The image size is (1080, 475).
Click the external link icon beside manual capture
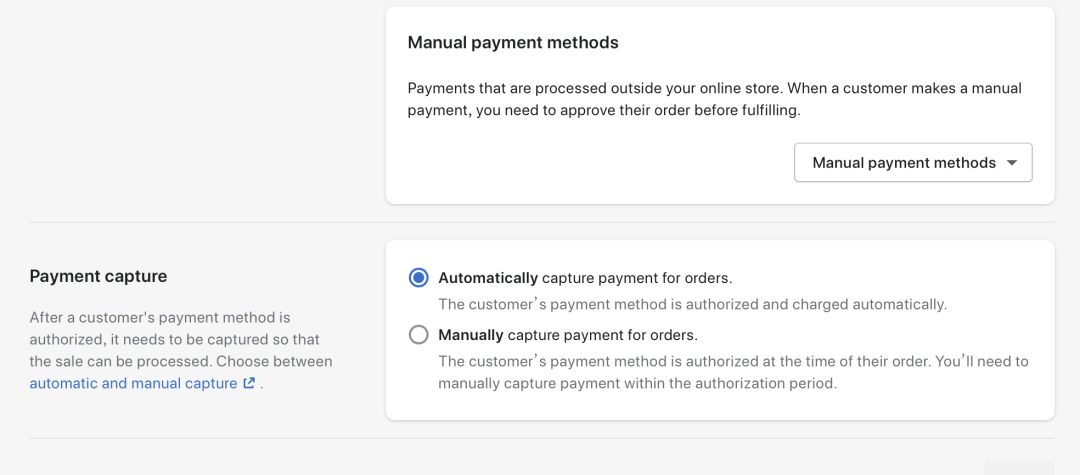pyautogui.click(x=249, y=383)
